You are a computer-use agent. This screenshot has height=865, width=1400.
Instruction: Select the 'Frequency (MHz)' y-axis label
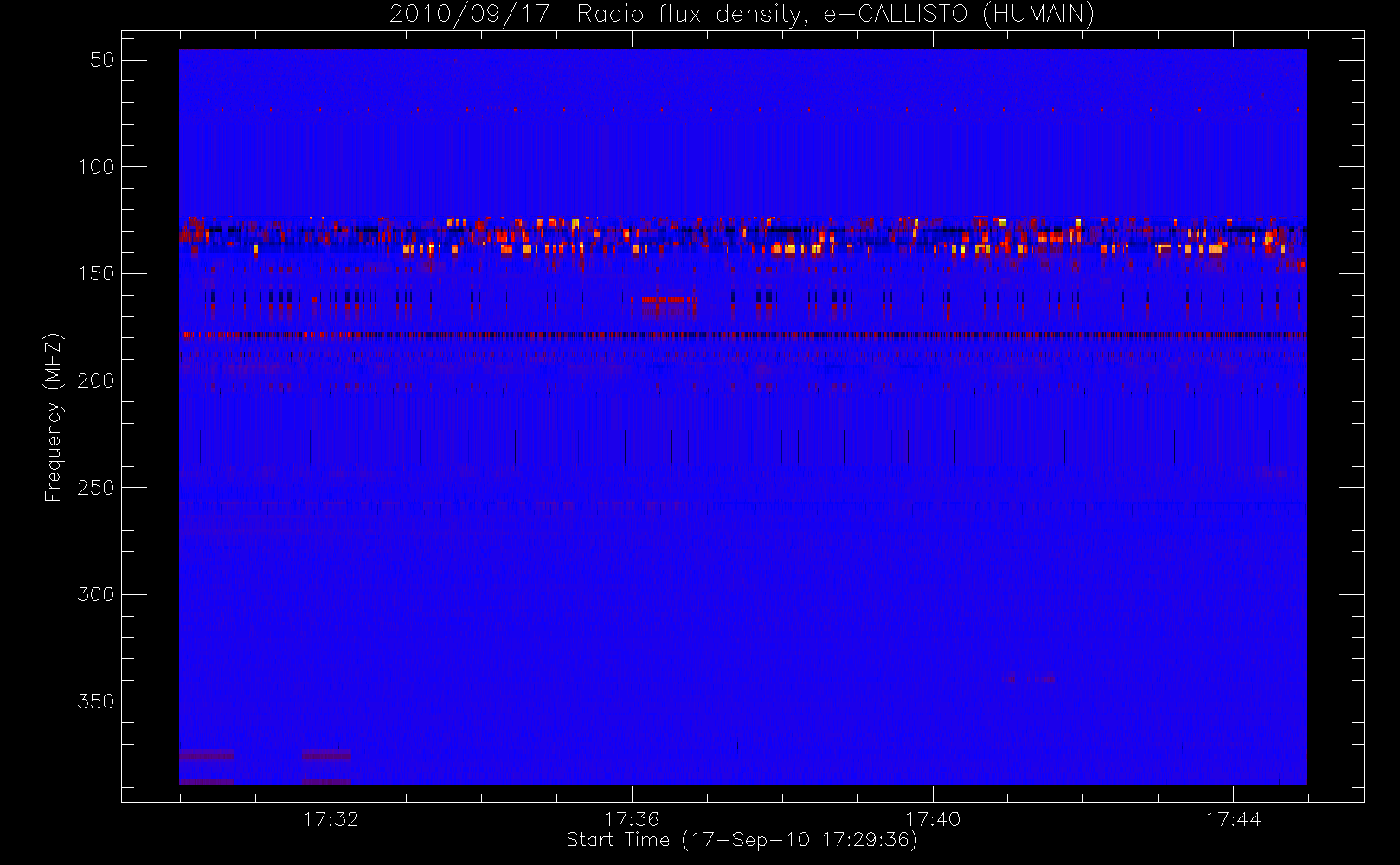click(x=54, y=417)
